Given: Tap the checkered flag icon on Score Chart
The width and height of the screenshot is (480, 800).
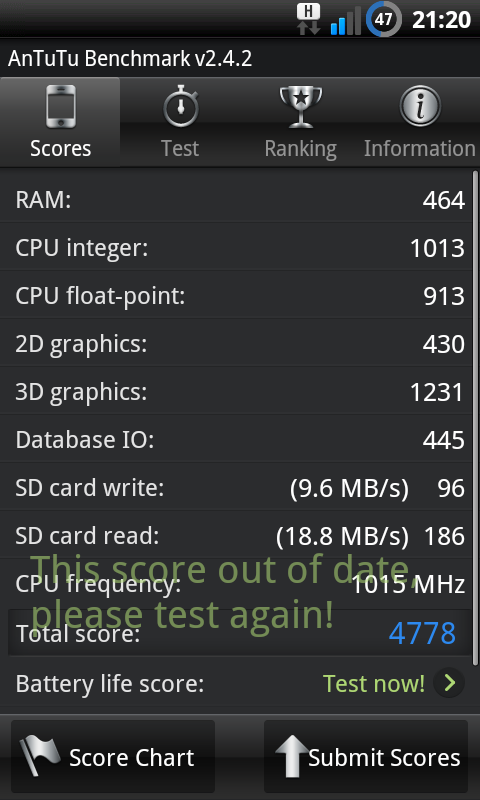Looking at the screenshot, I should [40, 755].
